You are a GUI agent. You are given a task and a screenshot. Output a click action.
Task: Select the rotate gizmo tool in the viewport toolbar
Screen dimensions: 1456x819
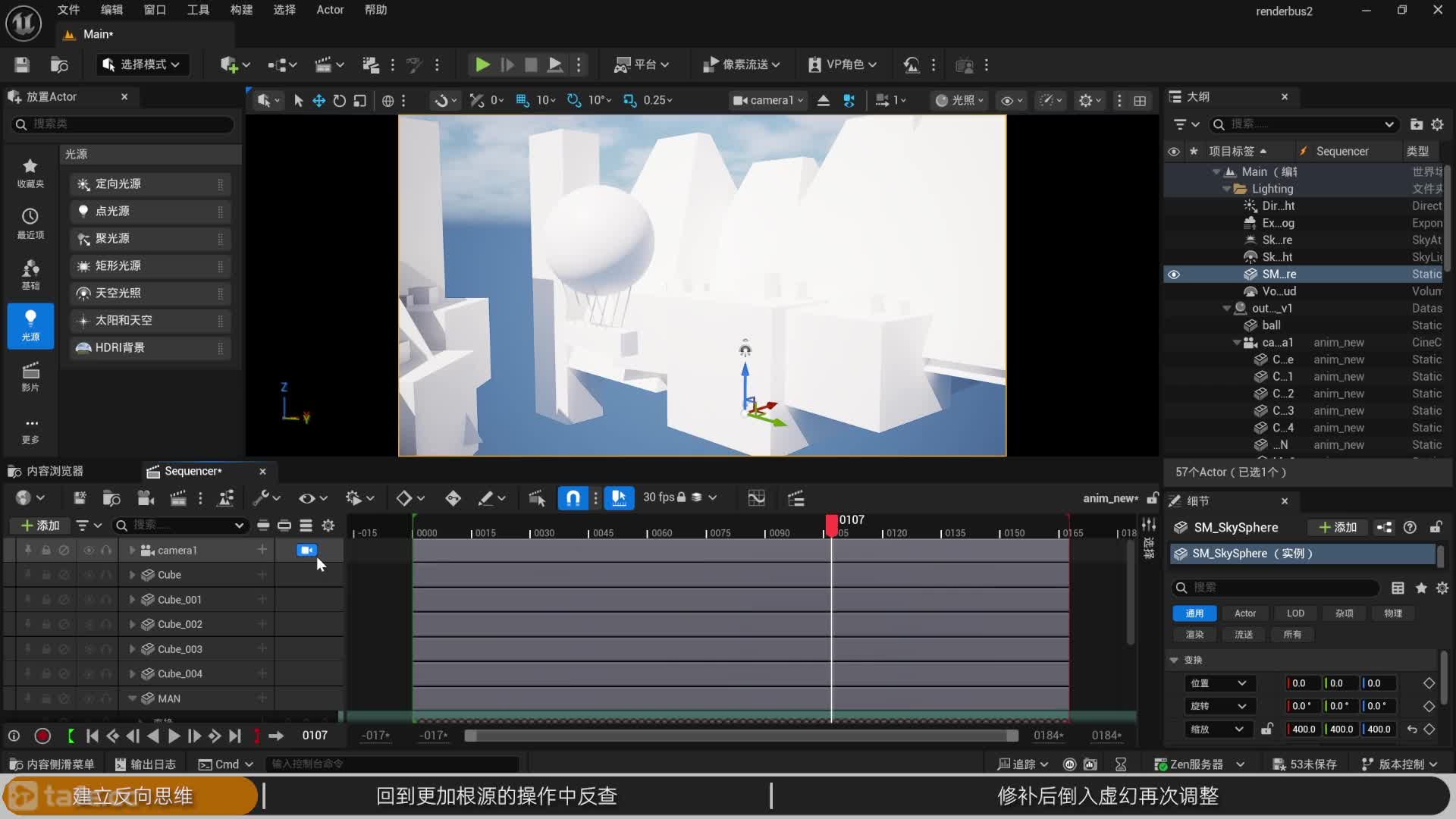[340, 101]
